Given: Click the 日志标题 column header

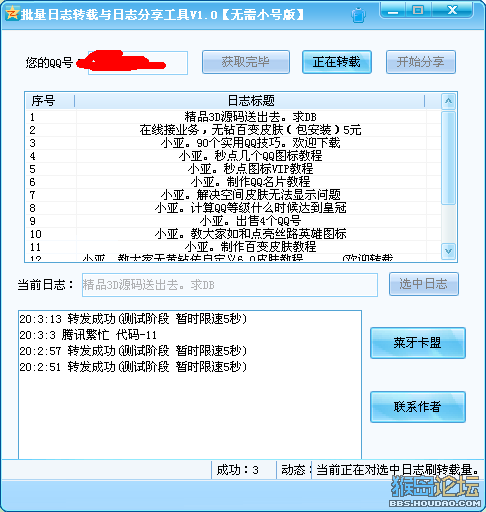Looking at the screenshot, I should [250, 101].
